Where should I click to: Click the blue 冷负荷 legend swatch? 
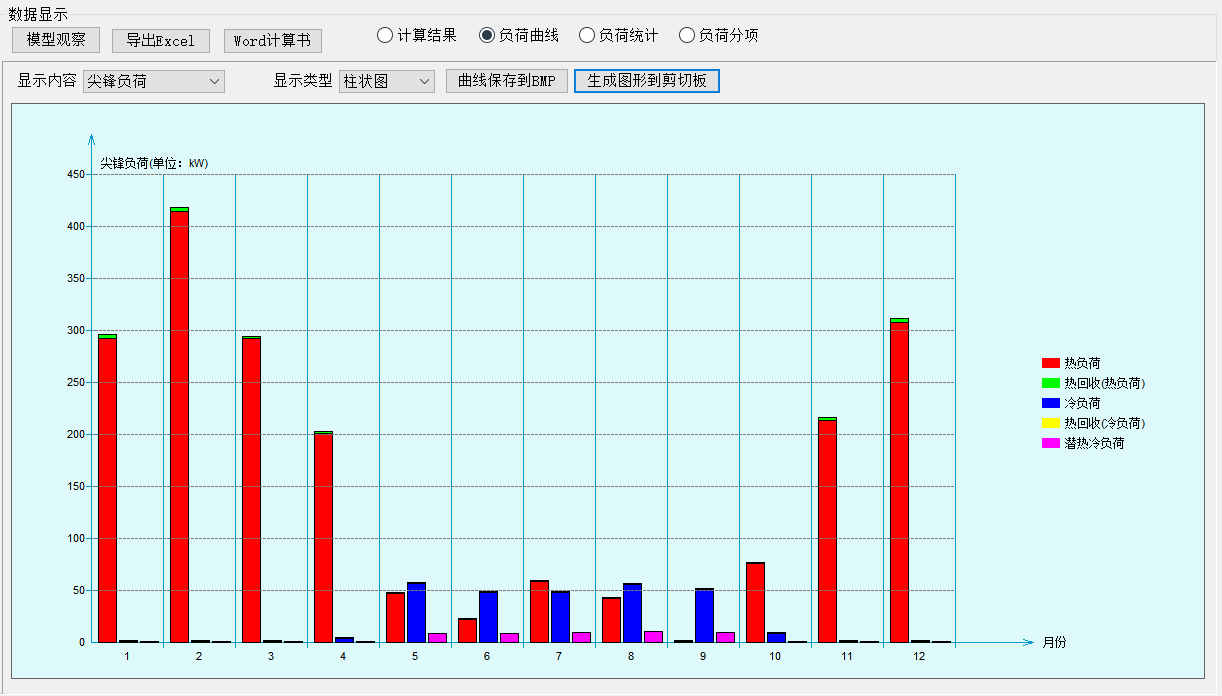coord(1050,403)
